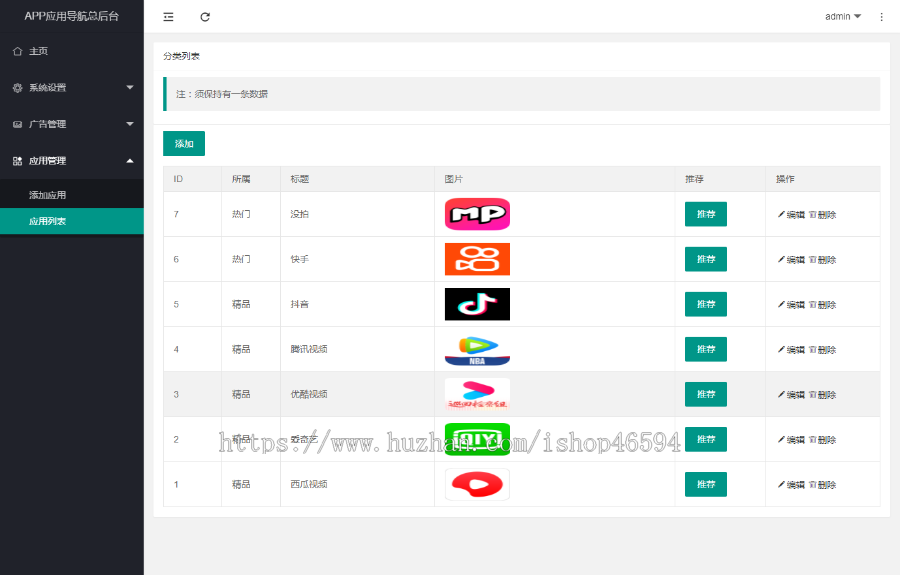Screen dimensions: 900x575
Task: Edit the 优酷视频 row with 编辑
Action: click(x=791, y=395)
